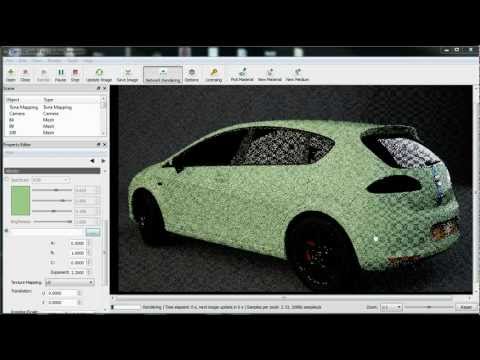Adjust the third color channel slider
The width and height of the screenshot is (480, 360).
point(52,211)
